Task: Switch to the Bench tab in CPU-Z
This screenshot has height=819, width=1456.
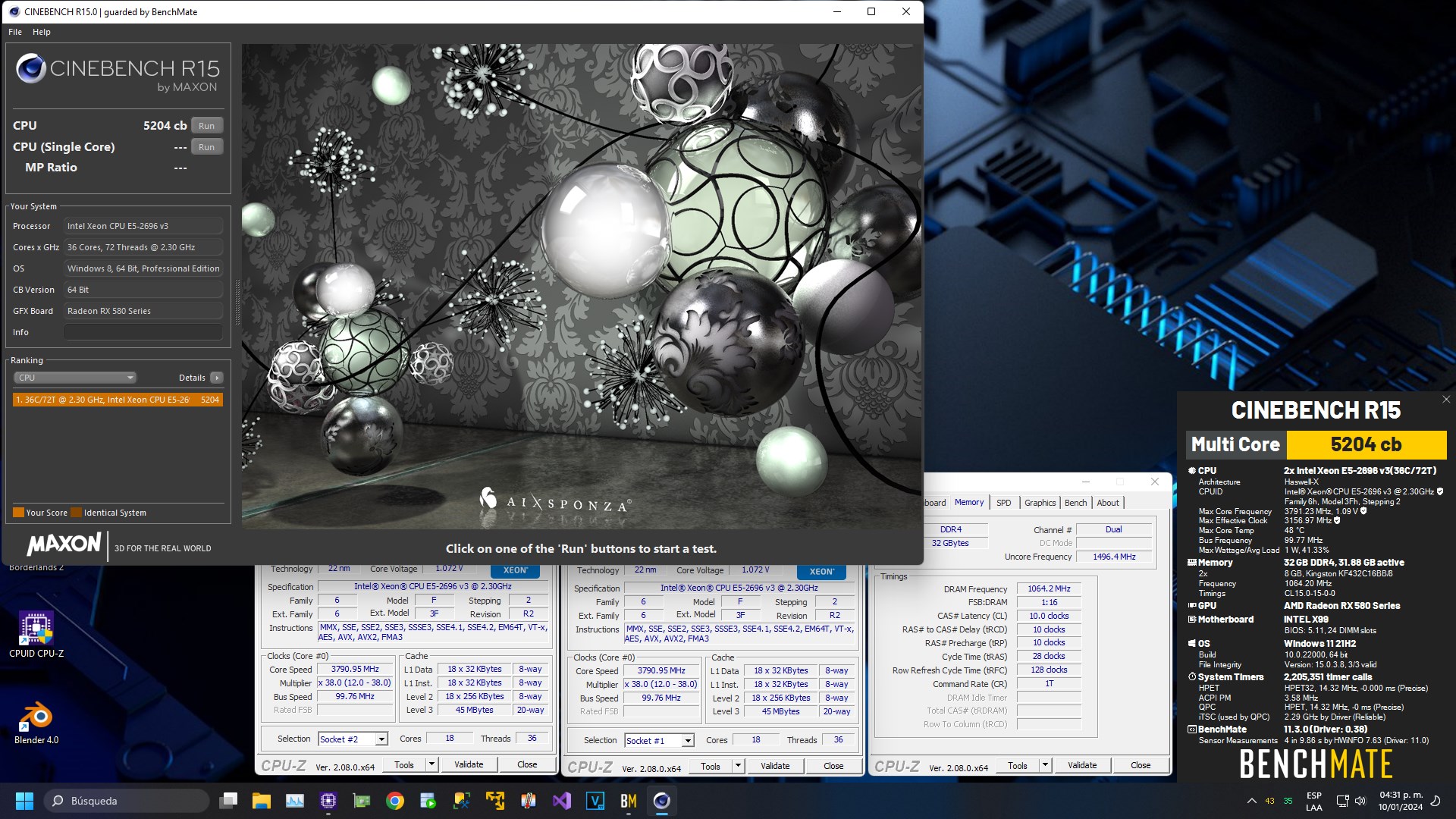Action: 1075,503
